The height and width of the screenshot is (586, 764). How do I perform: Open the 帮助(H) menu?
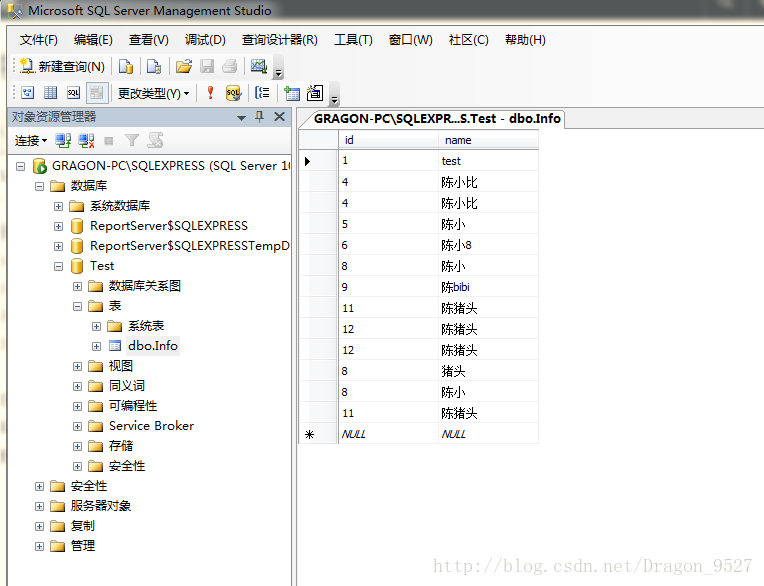[x=525, y=40]
